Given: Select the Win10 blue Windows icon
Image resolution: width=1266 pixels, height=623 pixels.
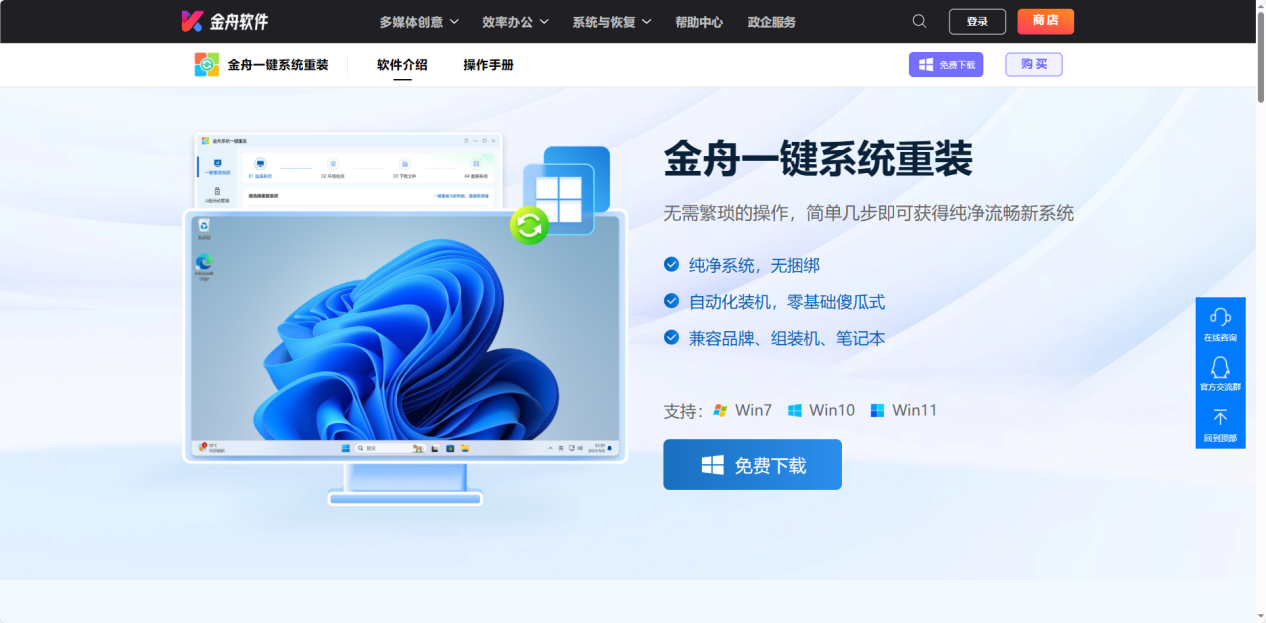Looking at the screenshot, I should [795, 409].
